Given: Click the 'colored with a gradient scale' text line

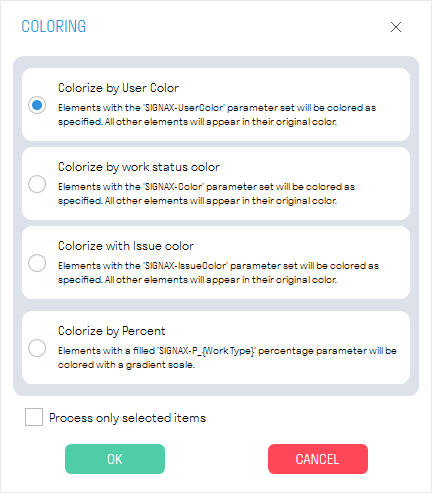Looking at the screenshot, I should point(126,365).
